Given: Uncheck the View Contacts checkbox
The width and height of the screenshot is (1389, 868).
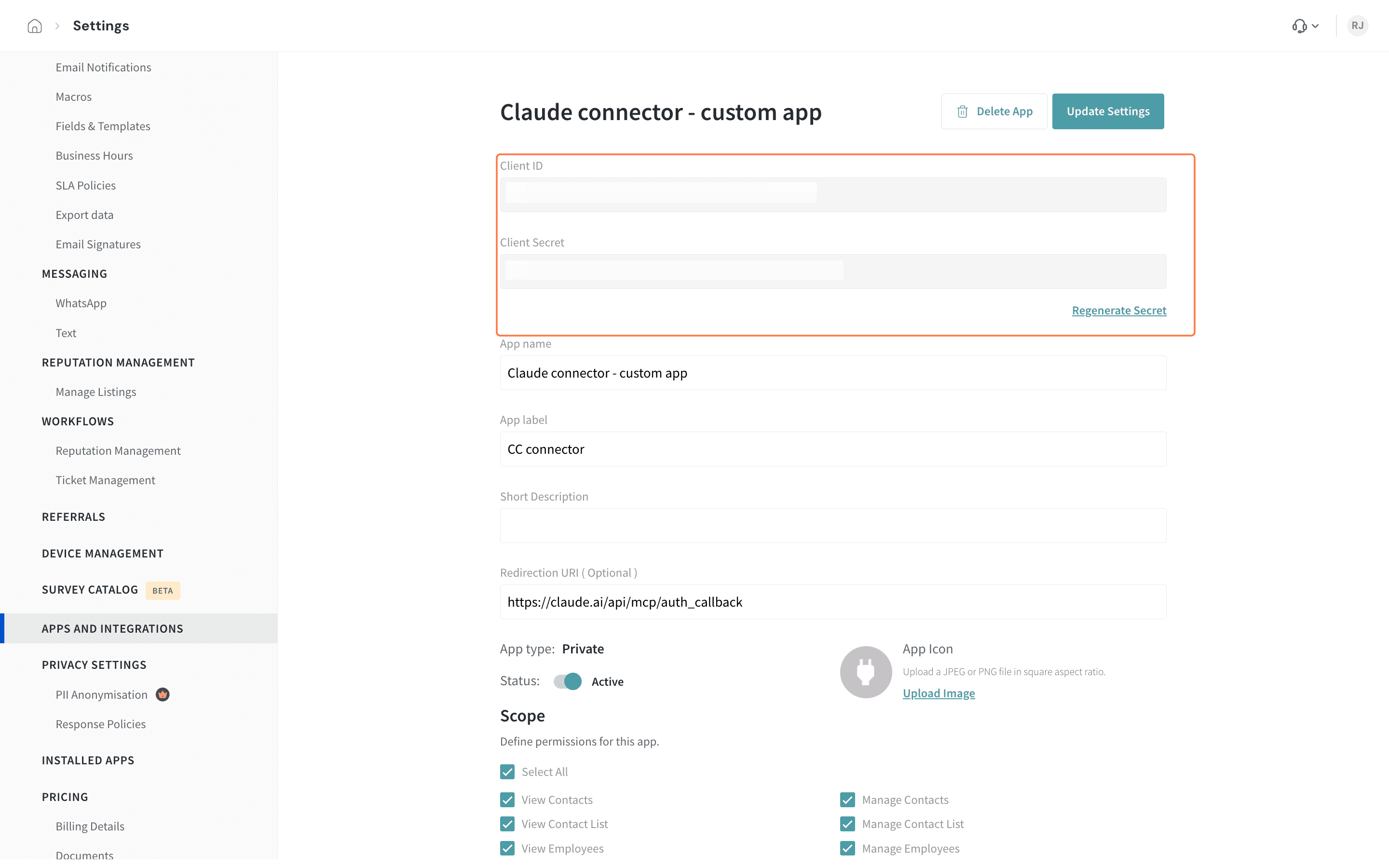Looking at the screenshot, I should click(507, 800).
